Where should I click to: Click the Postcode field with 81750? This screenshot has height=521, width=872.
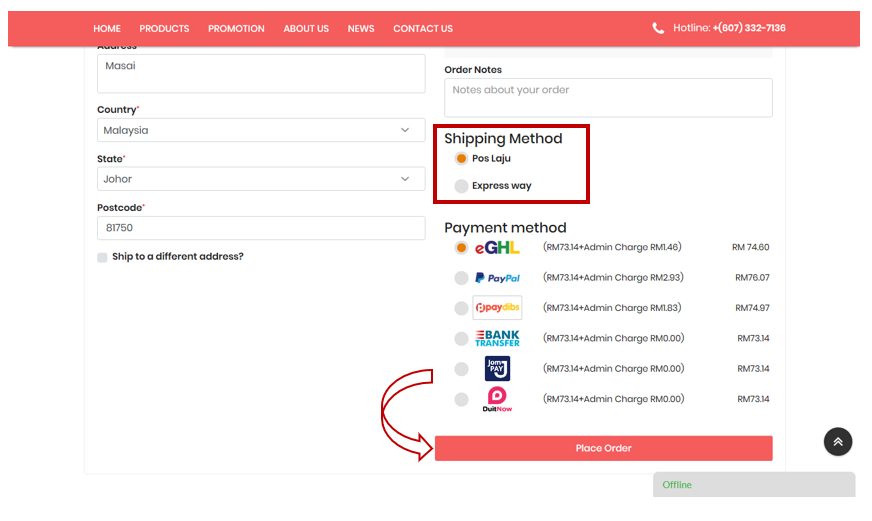[260, 228]
